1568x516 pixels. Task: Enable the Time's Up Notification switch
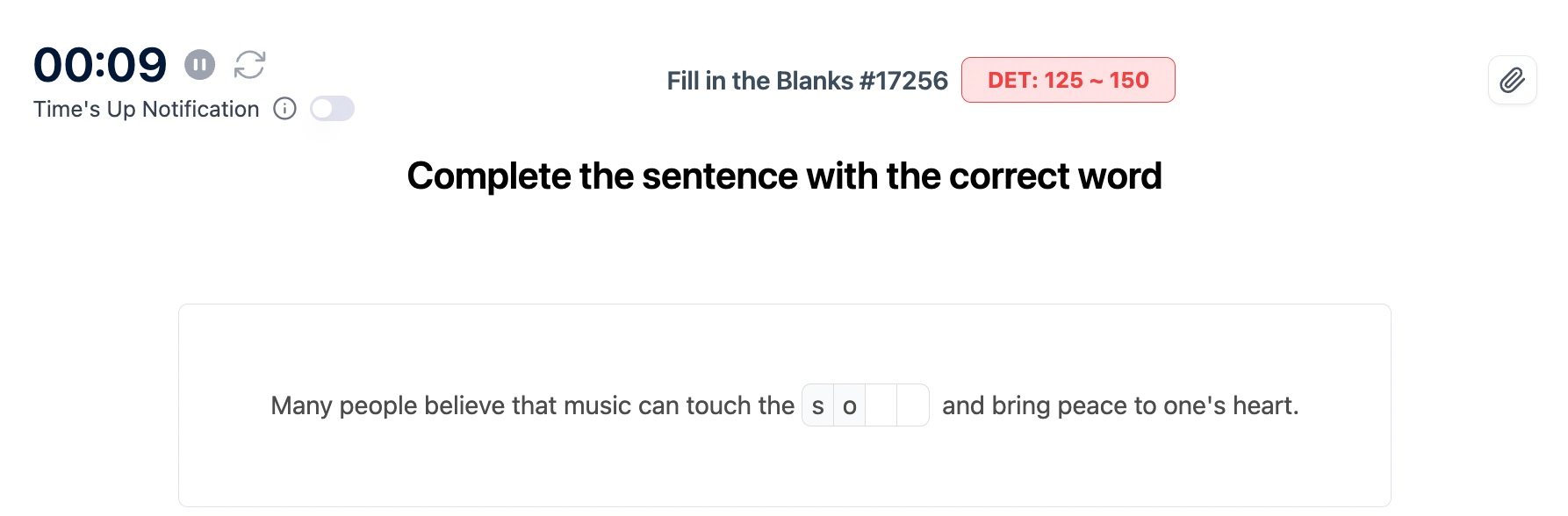[332, 109]
